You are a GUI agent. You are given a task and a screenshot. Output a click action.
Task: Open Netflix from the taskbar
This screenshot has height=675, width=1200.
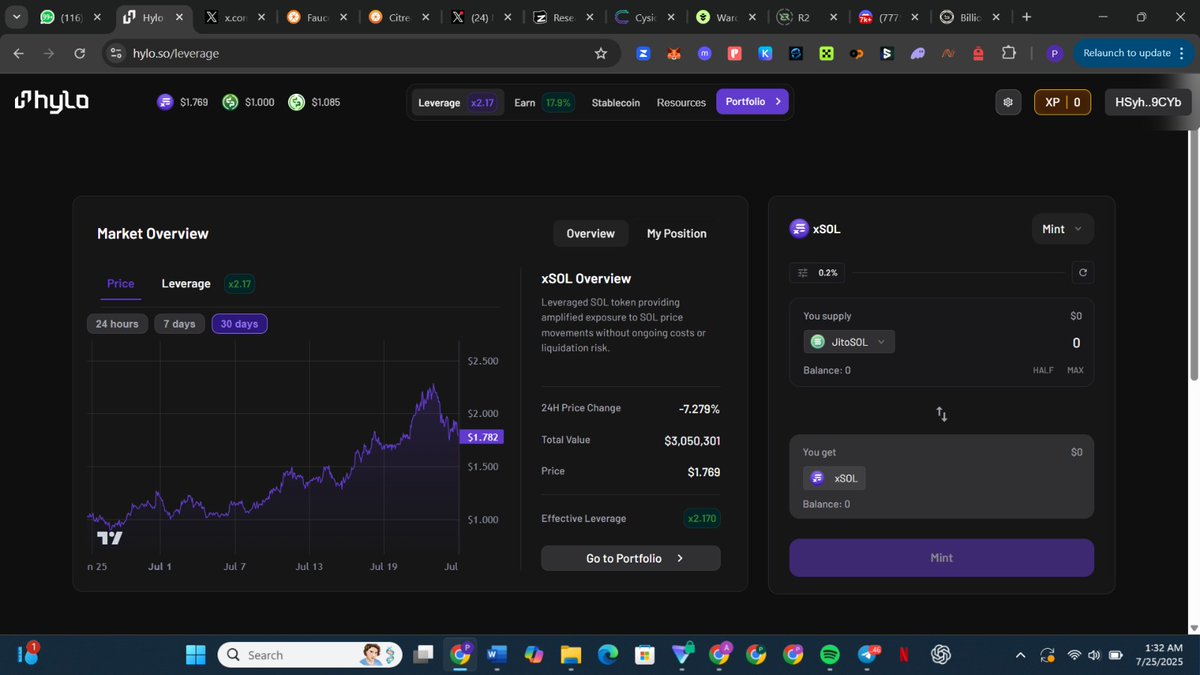(x=903, y=655)
